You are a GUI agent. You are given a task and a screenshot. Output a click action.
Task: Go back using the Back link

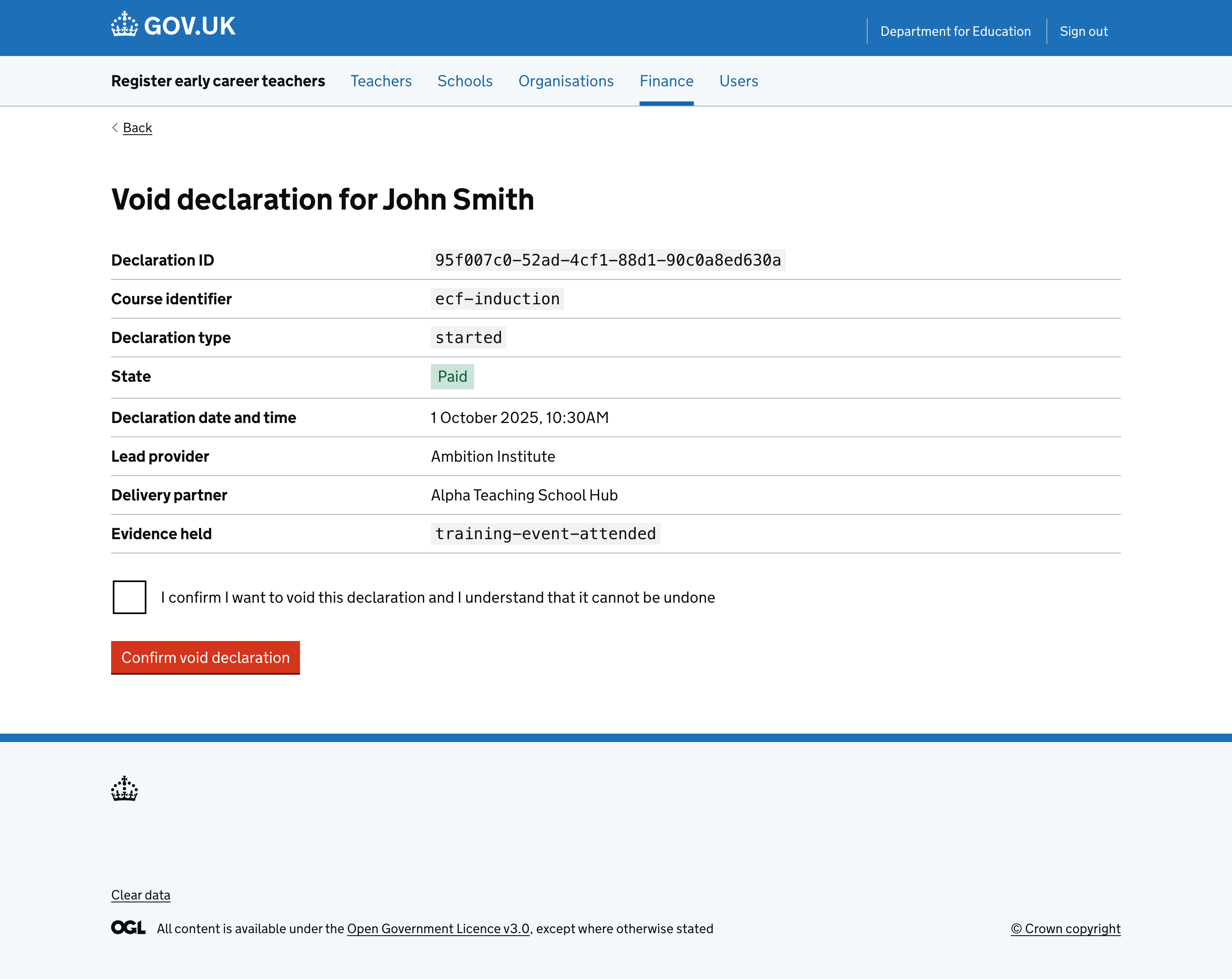138,128
